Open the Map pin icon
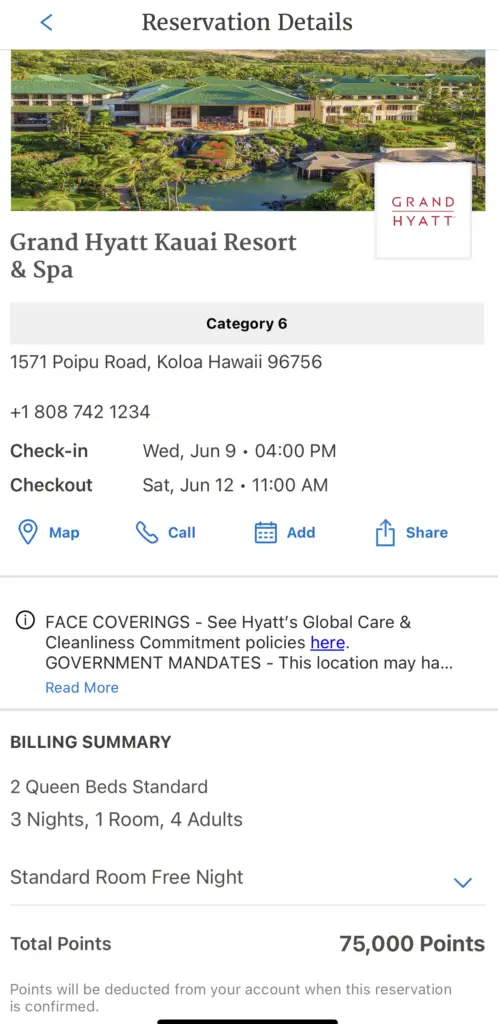The image size is (498, 1024). (27, 532)
